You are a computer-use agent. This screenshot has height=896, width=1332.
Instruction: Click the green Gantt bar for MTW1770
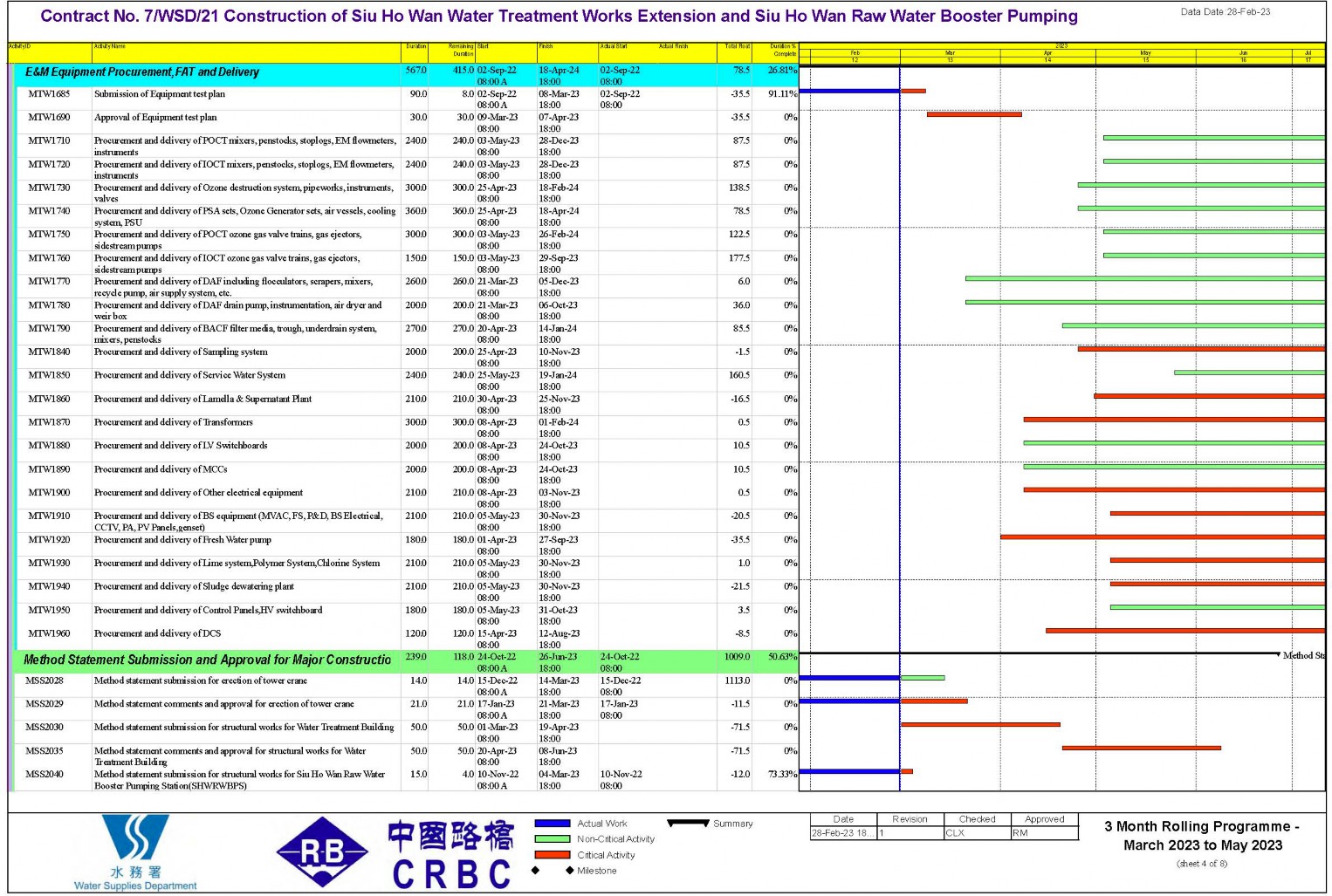coord(1145,278)
